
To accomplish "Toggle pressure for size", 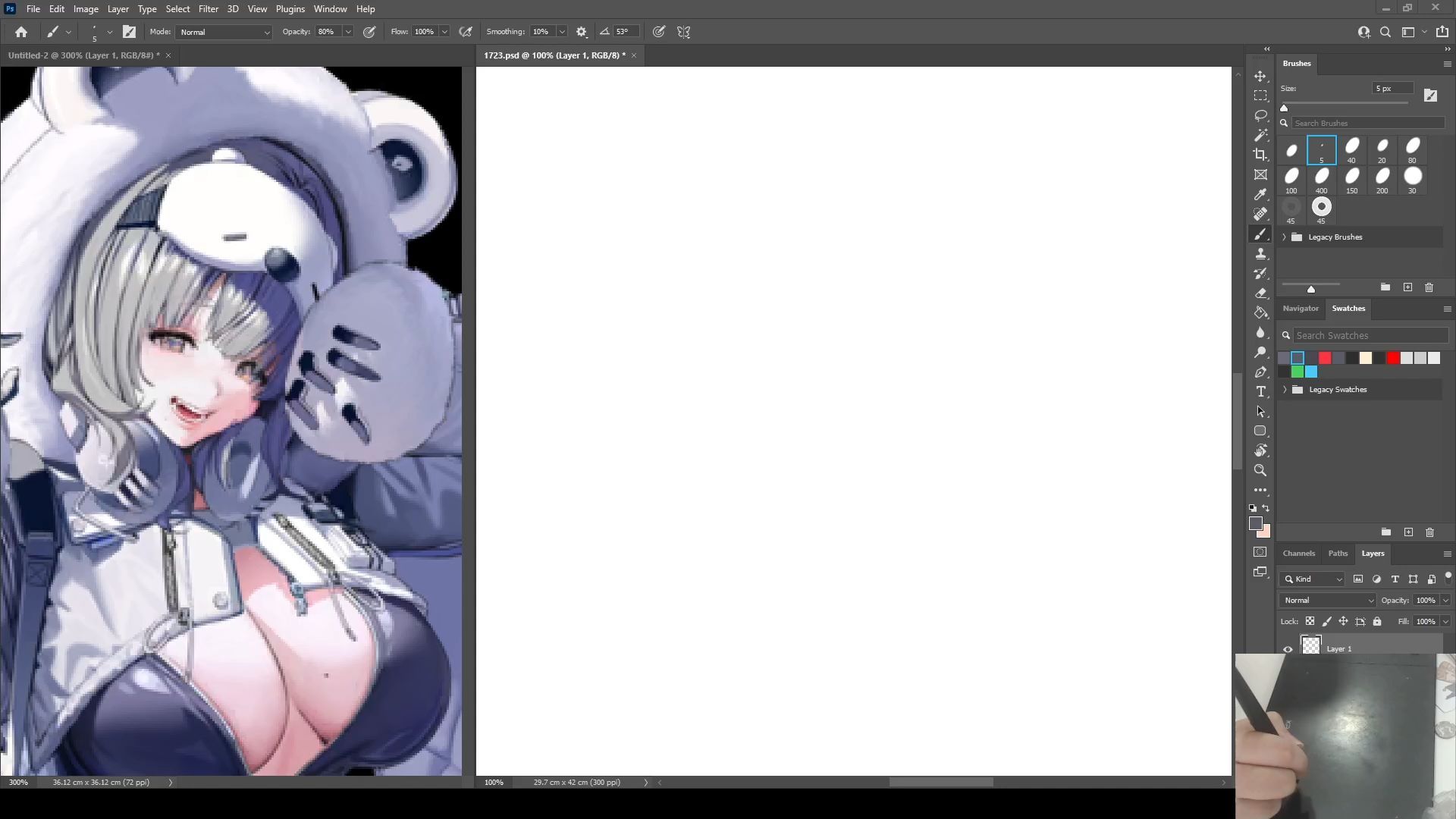I will 659,32.
